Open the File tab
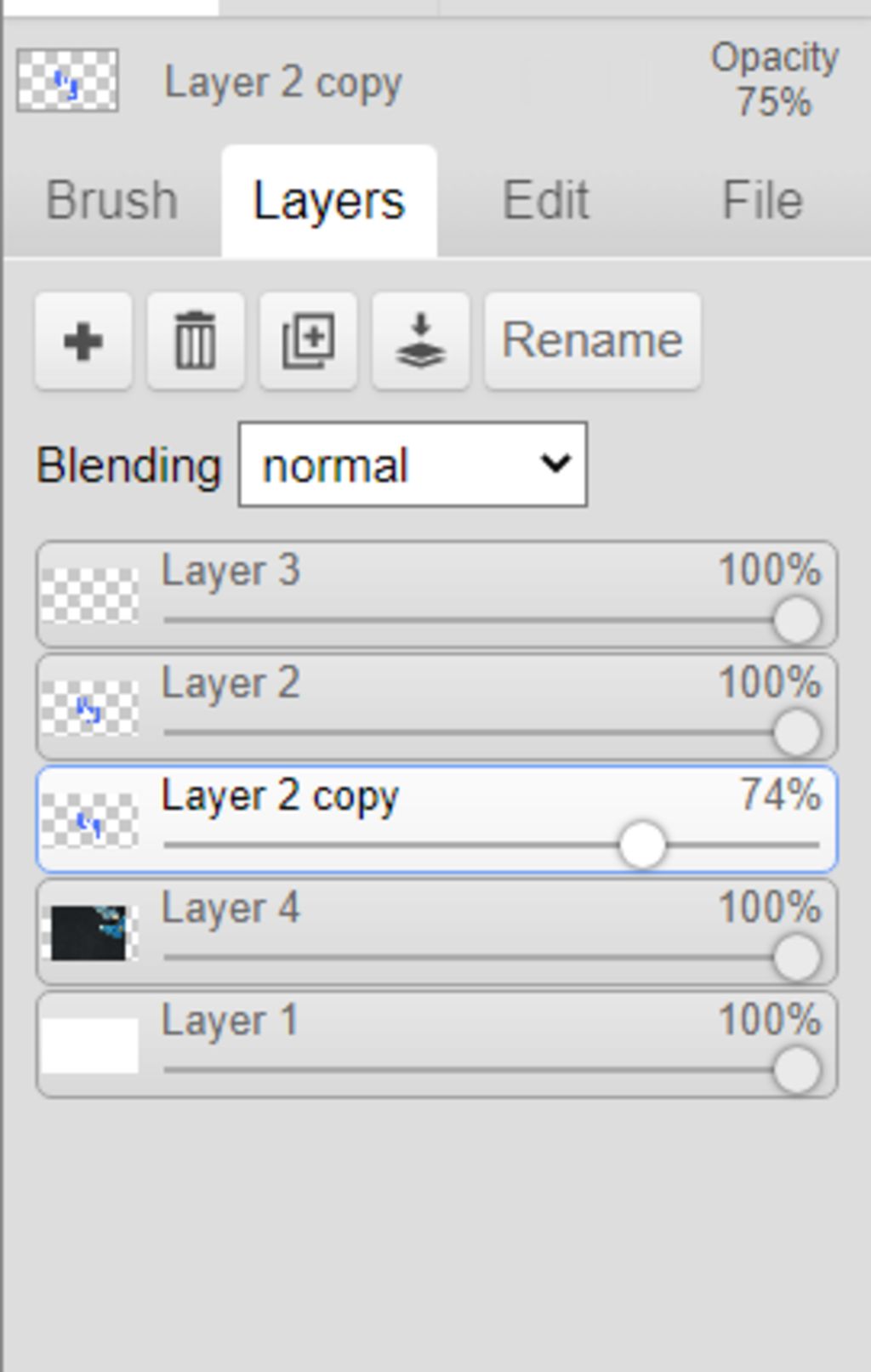Image resolution: width=871 pixels, height=1372 pixels. point(762,201)
